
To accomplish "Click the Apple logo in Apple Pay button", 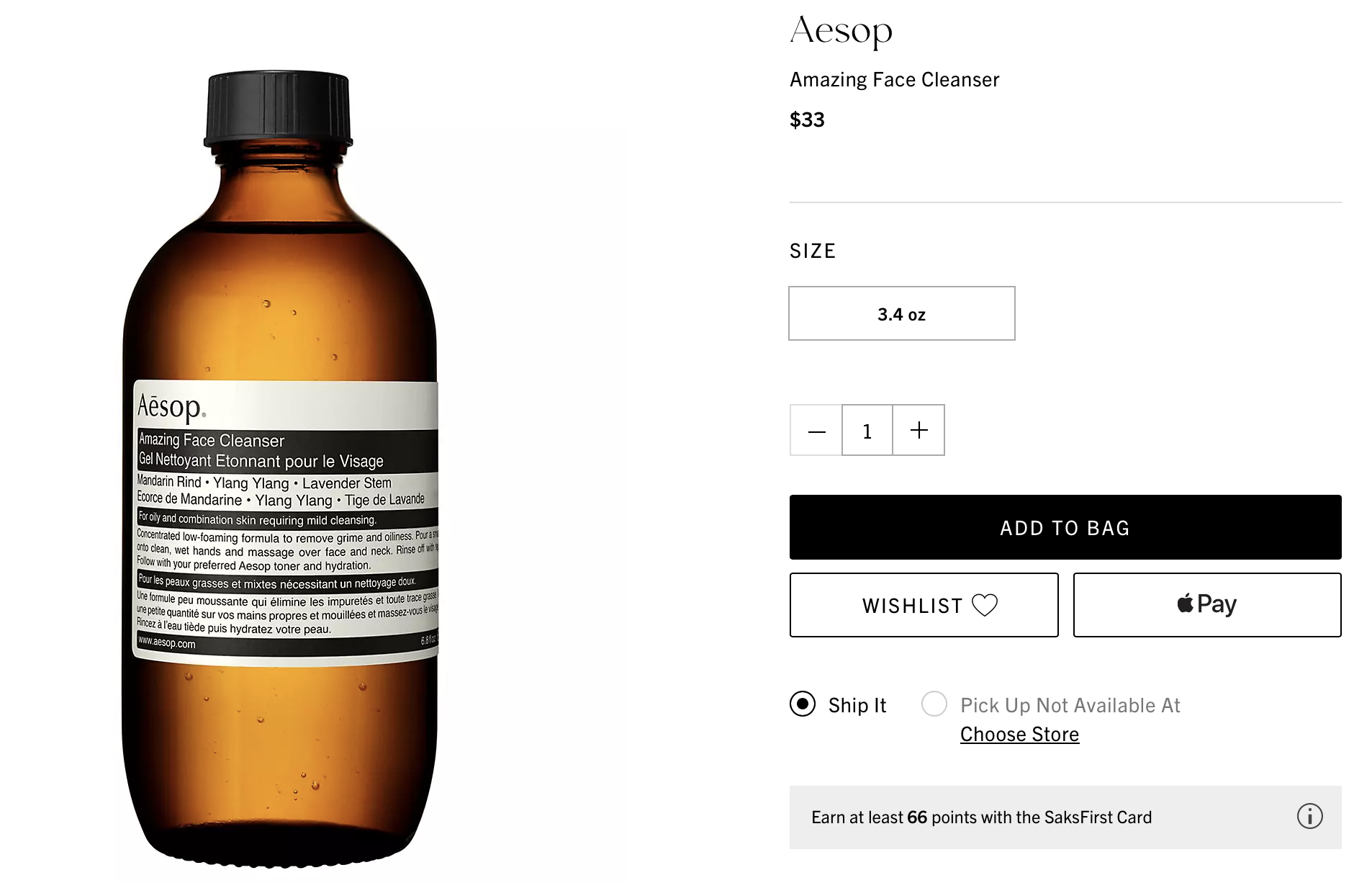I will [x=1185, y=603].
